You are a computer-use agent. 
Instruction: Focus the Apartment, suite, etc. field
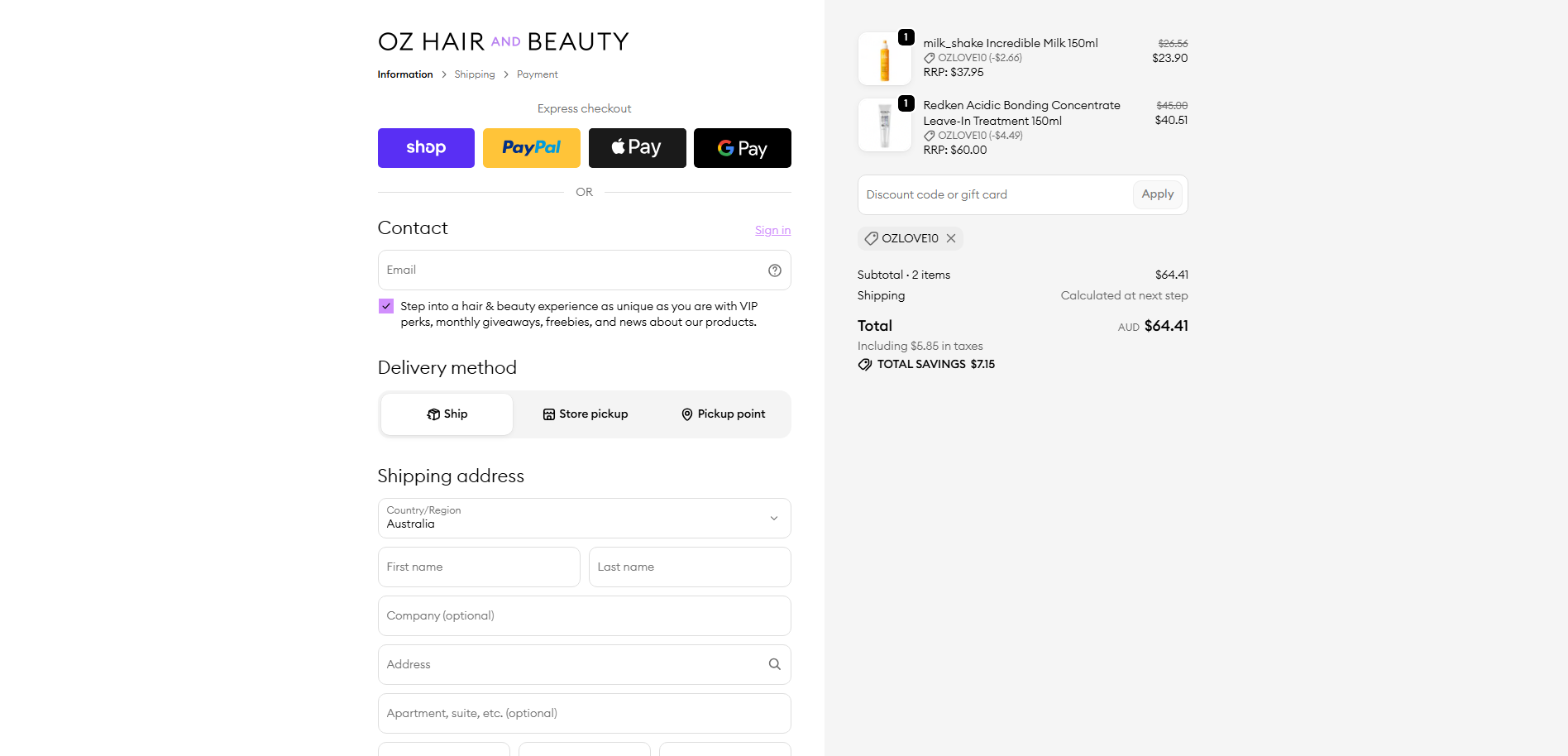pos(585,714)
